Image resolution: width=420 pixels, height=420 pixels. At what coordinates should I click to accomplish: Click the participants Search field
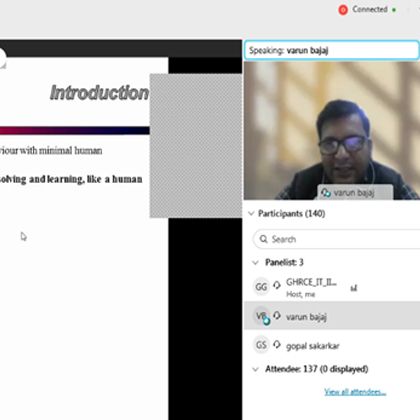(336, 239)
